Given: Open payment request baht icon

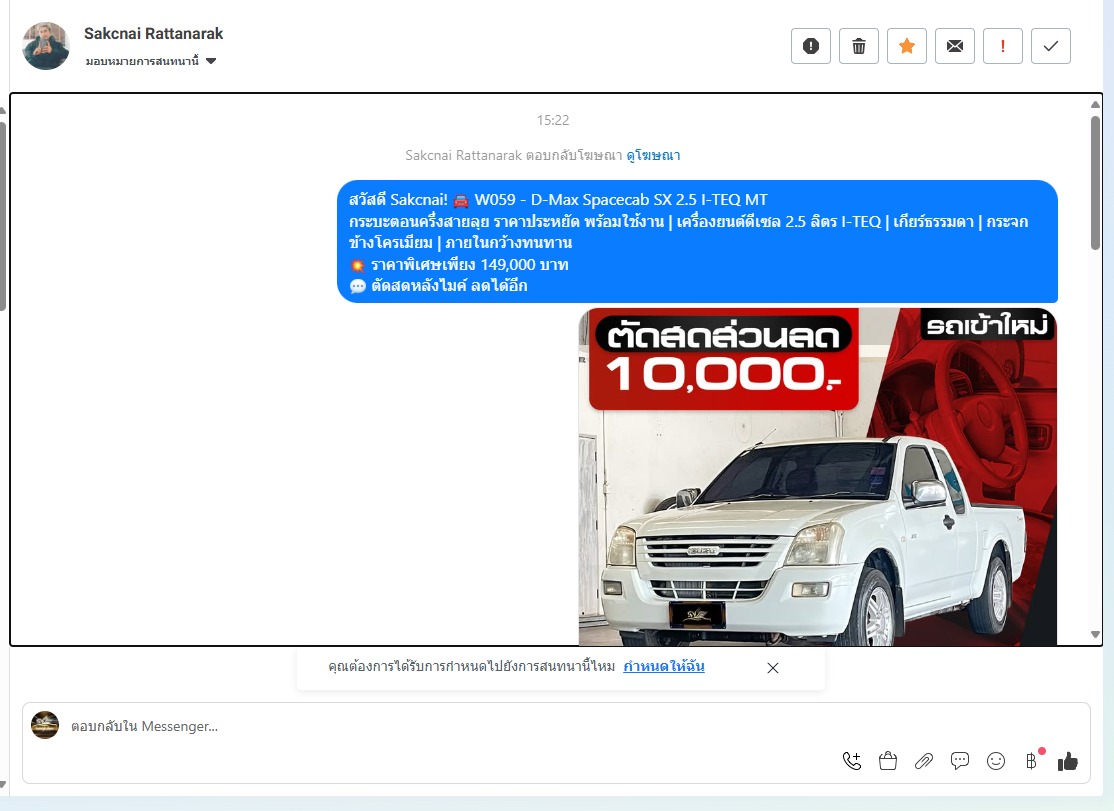Looking at the screenshot, I should tap(1032, 761).
